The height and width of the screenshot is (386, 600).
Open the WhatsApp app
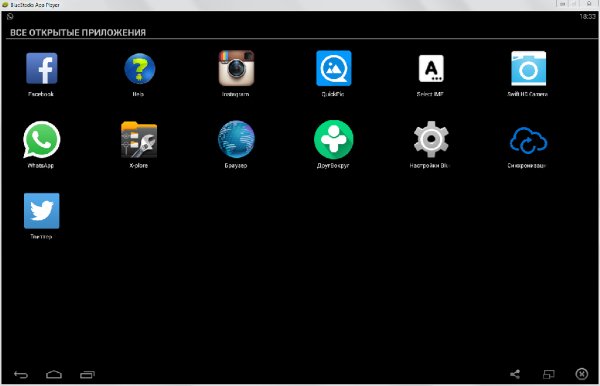tap(41, 139)
